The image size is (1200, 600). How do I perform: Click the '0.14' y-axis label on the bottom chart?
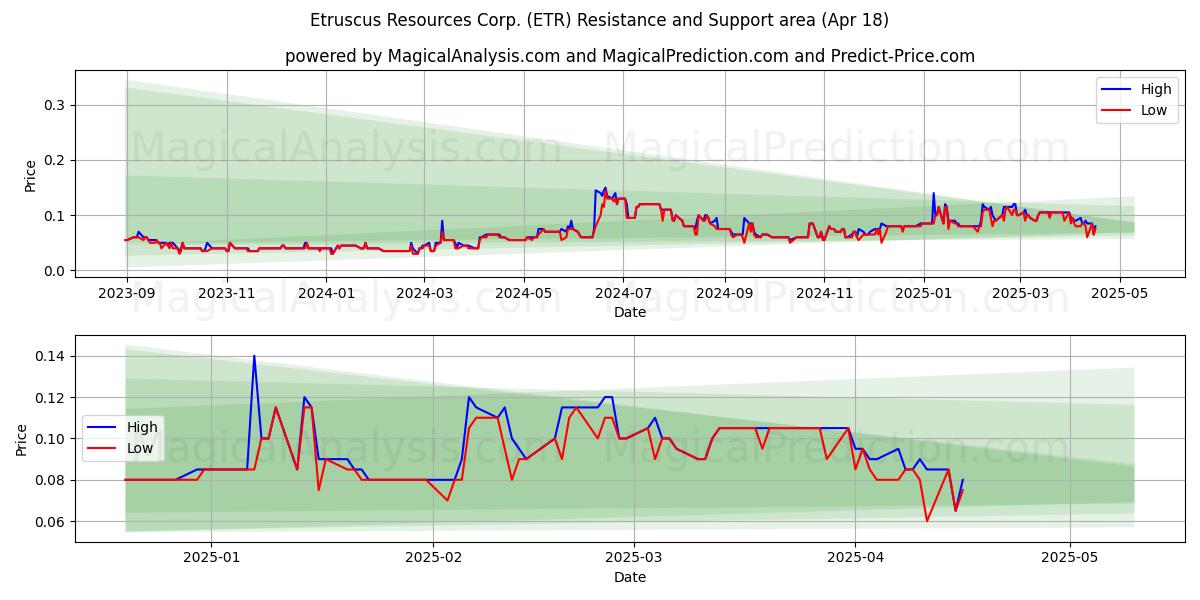pos(52,356)
